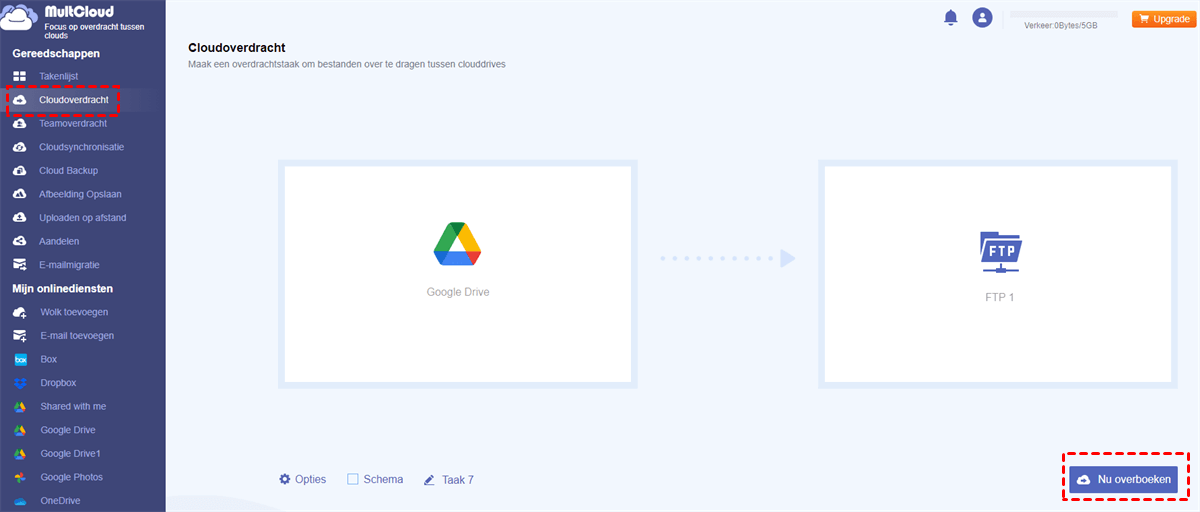Enable the Schema checkbox
The image size is (1200, 512).
coord(353,479)
